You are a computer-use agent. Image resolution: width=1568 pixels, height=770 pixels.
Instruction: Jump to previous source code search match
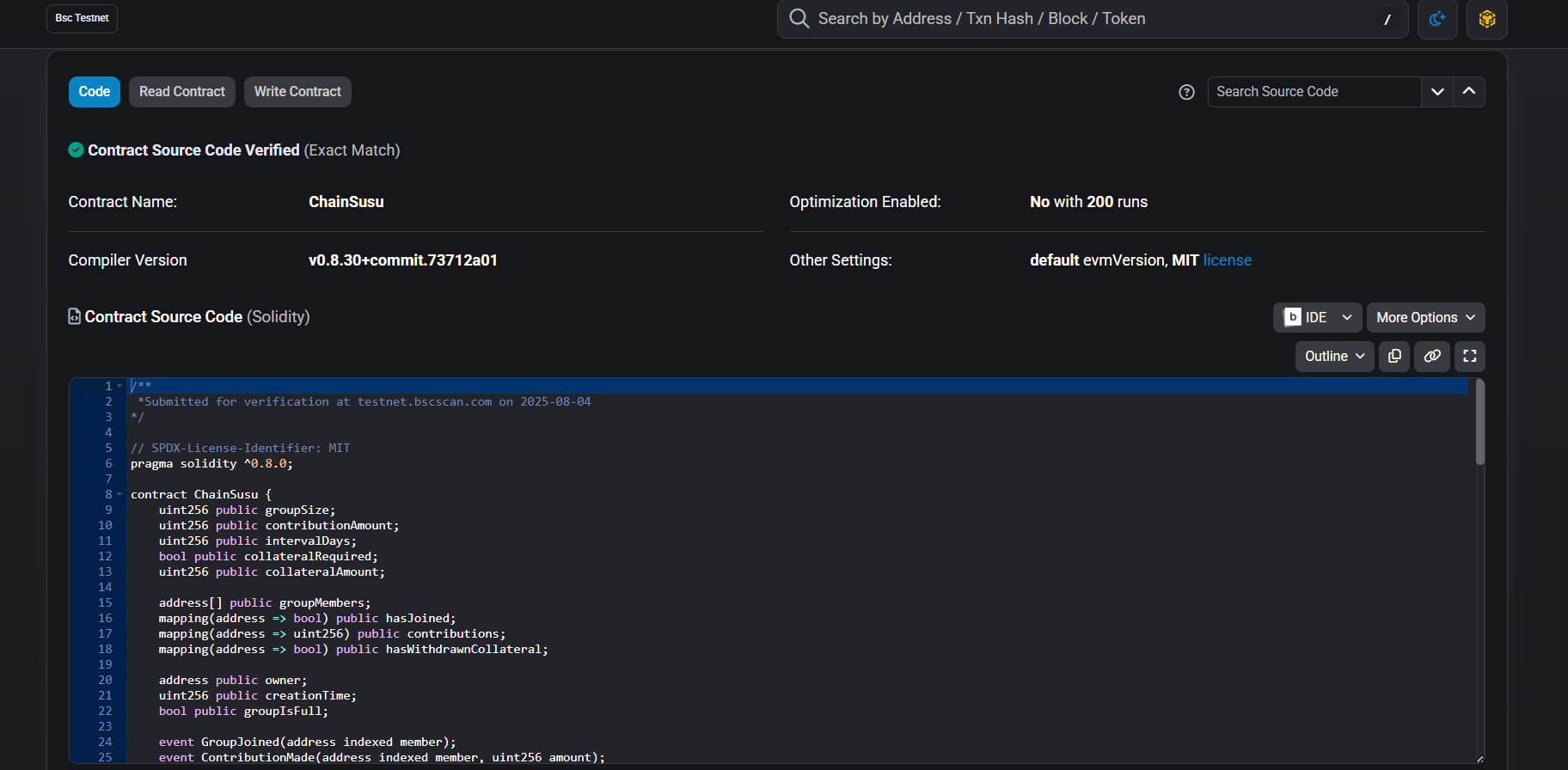pos(1469,92)
